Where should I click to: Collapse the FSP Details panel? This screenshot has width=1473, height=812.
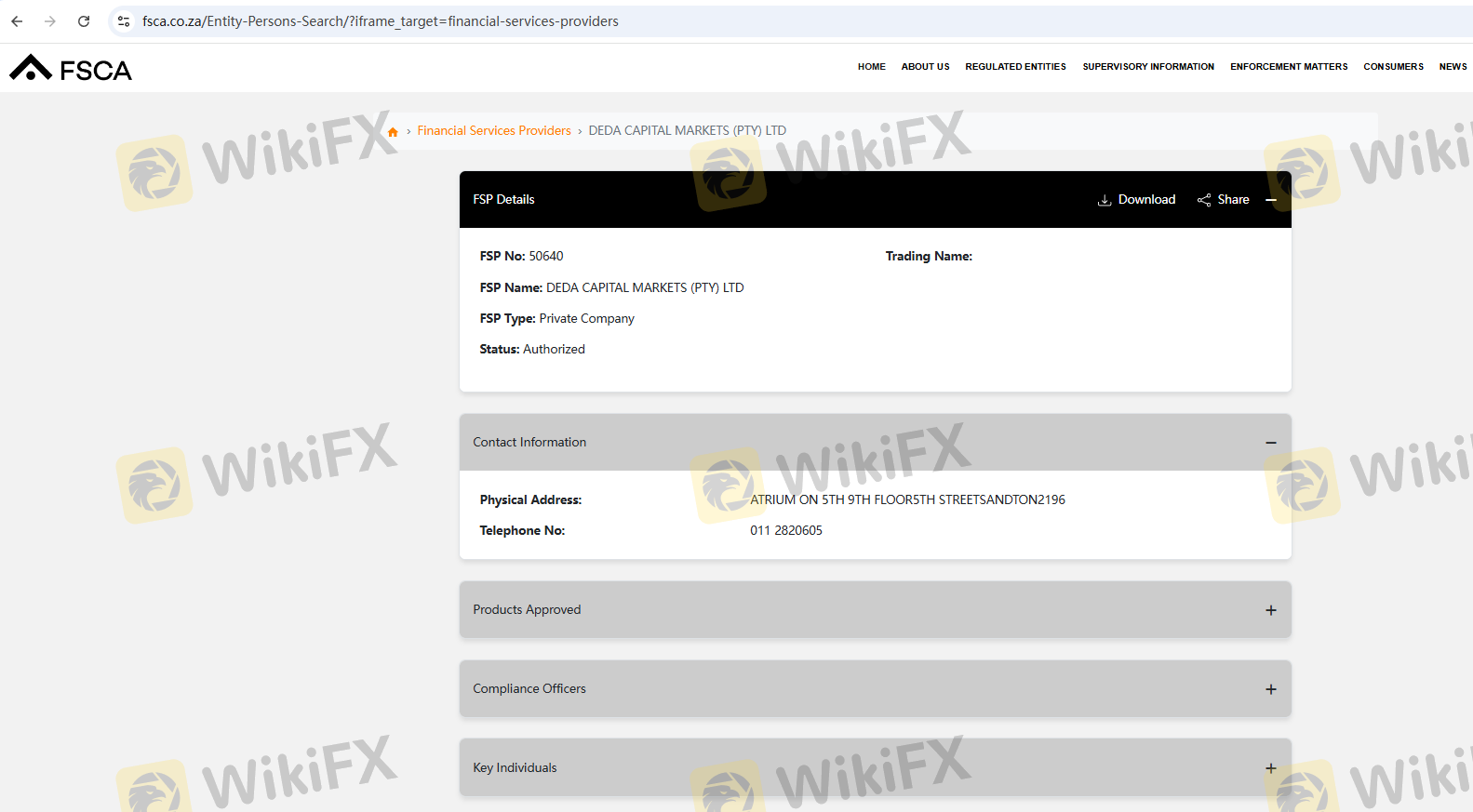pos(1271,200)
